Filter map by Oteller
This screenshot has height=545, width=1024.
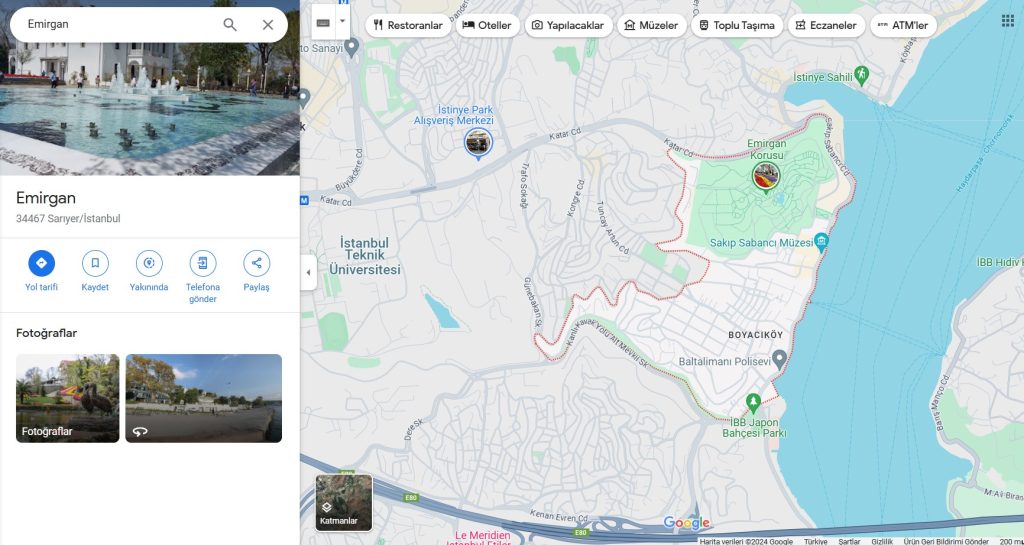[488, 25]
